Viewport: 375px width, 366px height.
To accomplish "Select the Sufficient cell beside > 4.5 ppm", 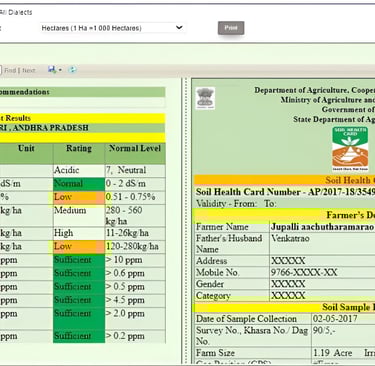I will click(x=79, y=300).
